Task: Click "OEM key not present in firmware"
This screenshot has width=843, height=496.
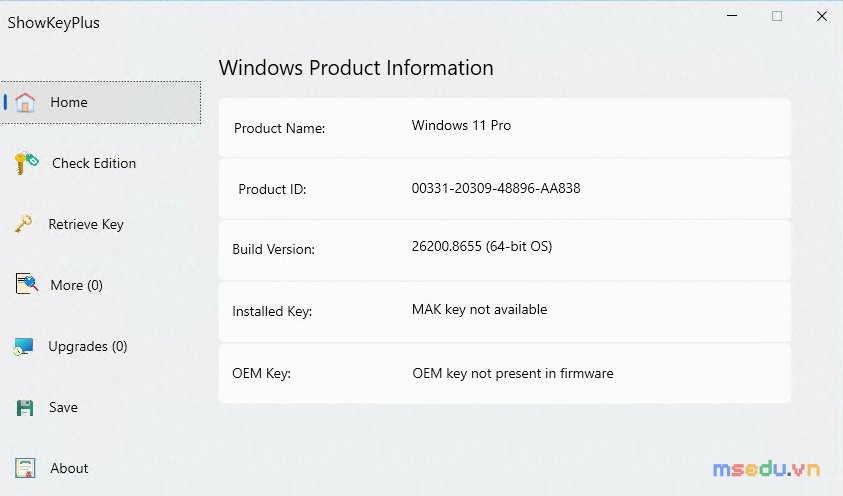Action: 513,373
